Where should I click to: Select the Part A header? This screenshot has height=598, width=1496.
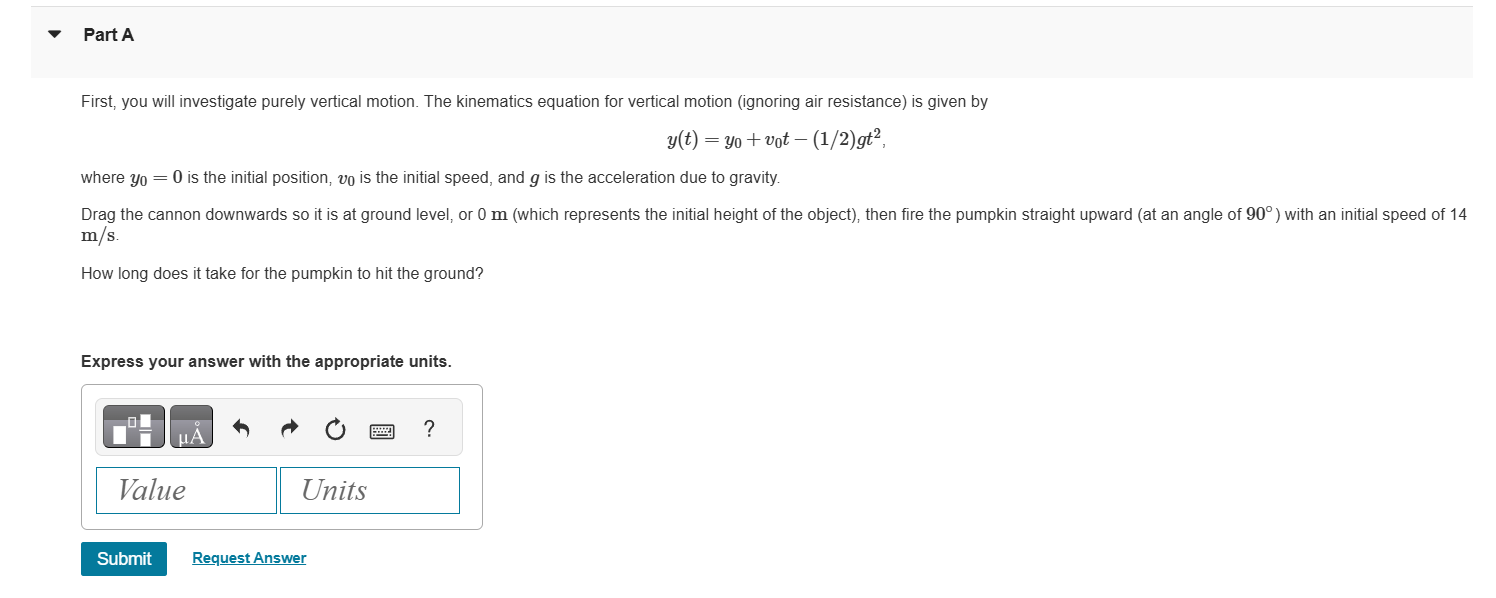click(108, 34)
